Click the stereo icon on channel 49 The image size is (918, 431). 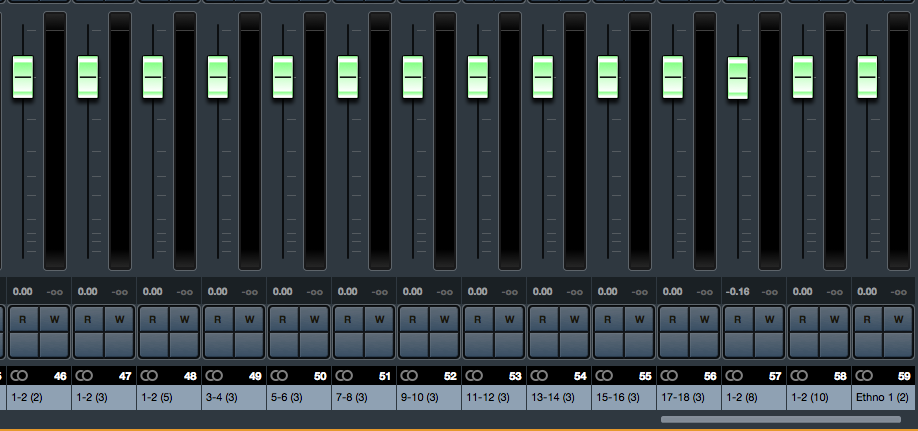tap(214, 376)
